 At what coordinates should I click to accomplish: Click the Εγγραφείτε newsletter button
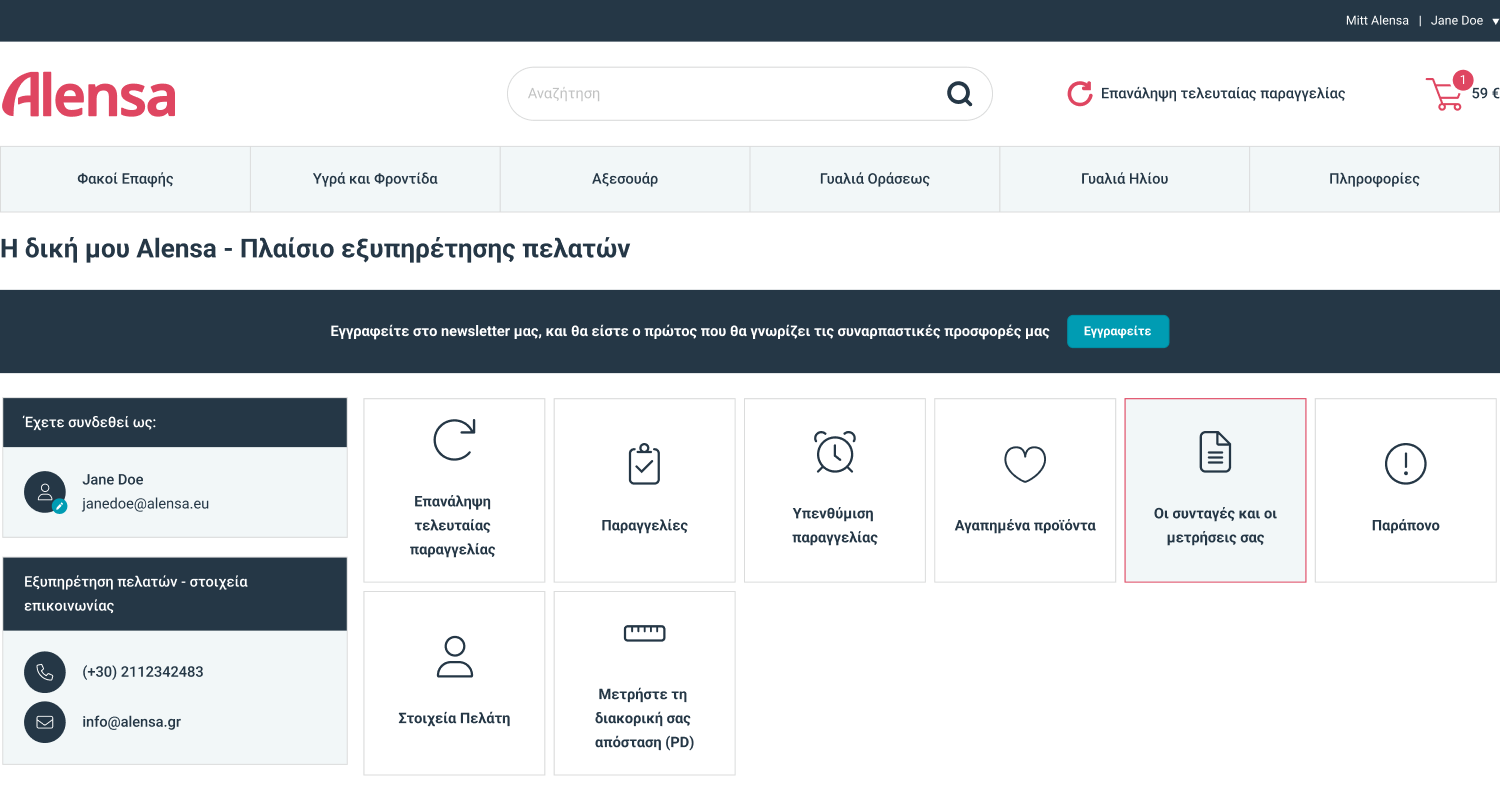(x=1118, y=331)
